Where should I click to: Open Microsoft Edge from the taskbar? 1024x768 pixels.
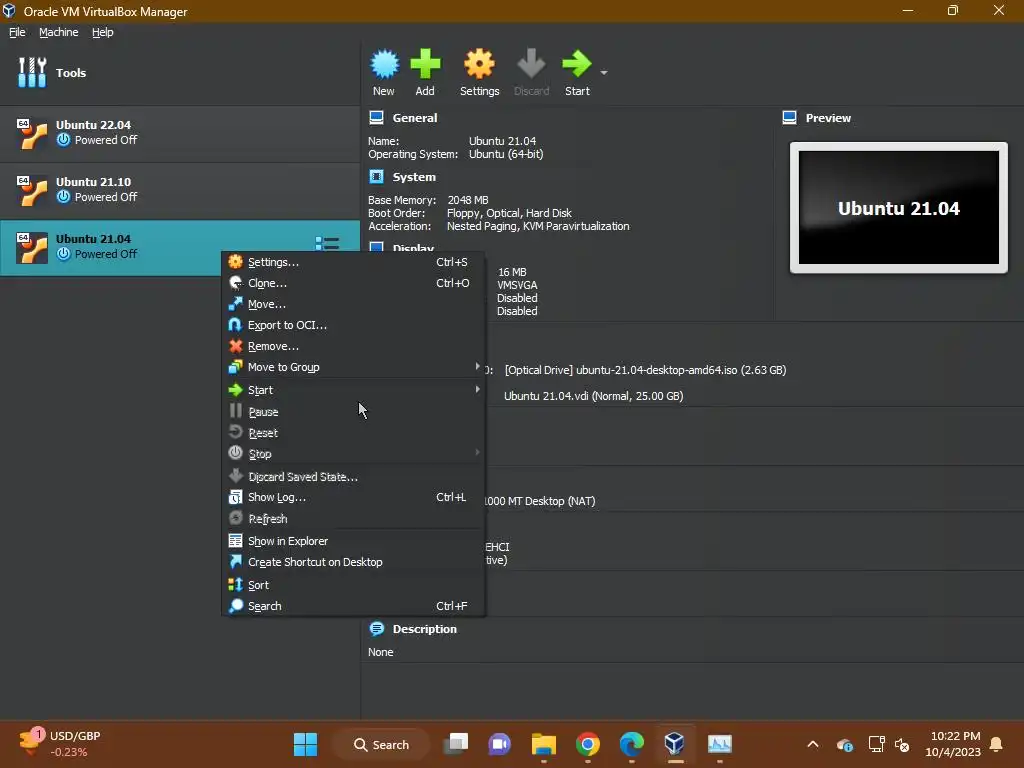click(632, 744)
